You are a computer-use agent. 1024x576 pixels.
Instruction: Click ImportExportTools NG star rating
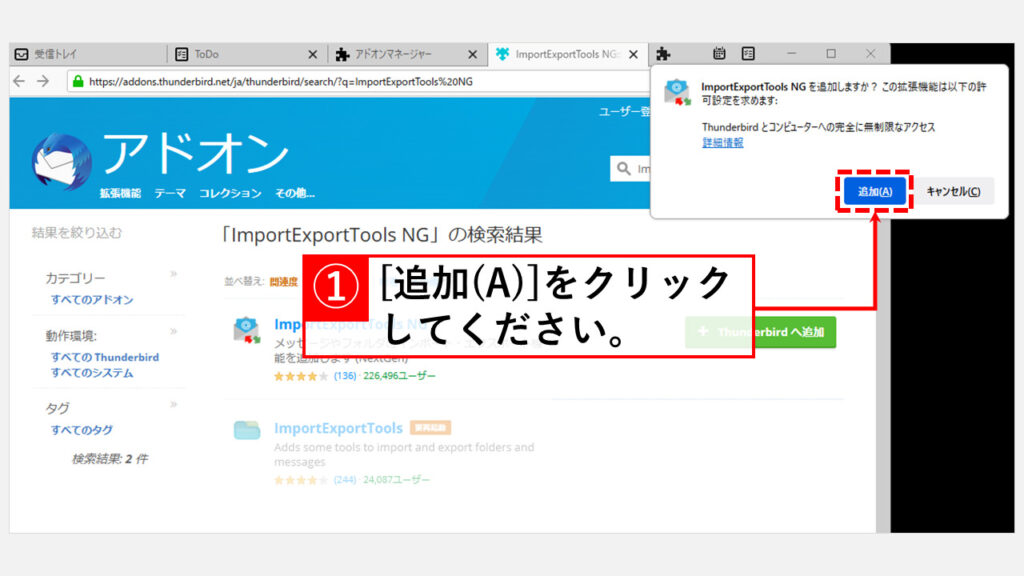(x=301, y=376)
